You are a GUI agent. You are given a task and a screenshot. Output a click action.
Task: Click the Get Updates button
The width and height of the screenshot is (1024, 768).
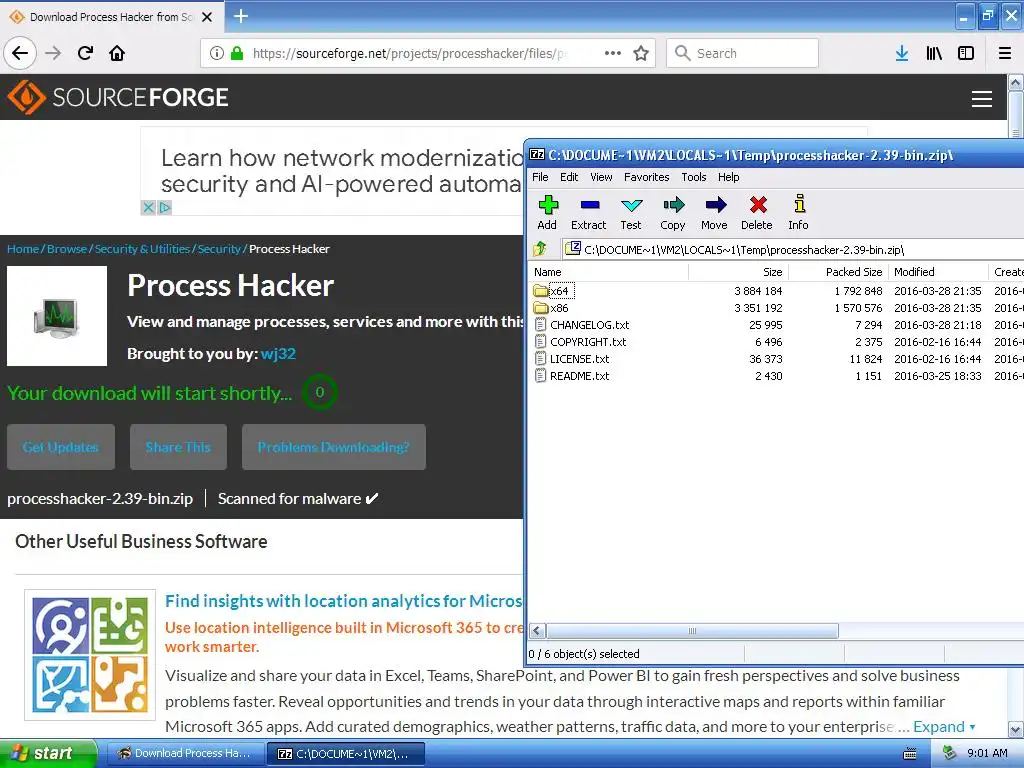(x=61, y=447)
